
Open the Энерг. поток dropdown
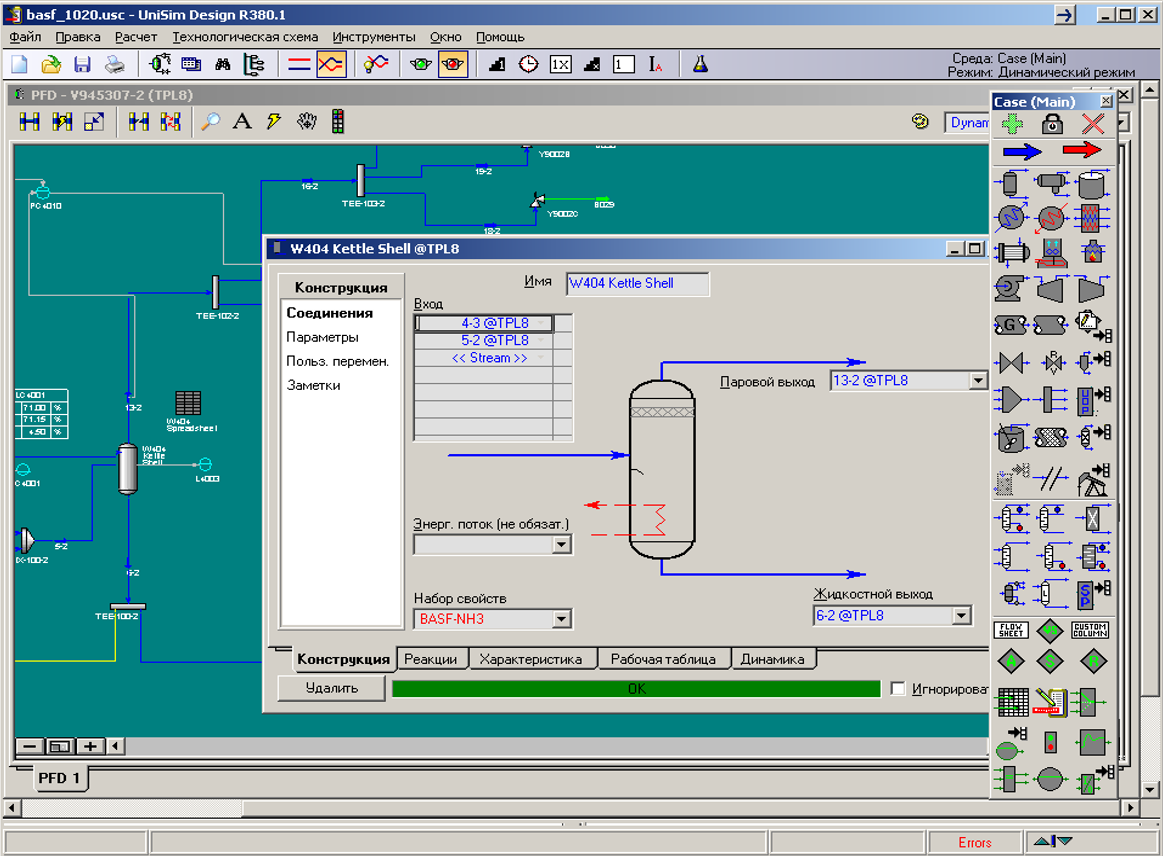point(561,545)
